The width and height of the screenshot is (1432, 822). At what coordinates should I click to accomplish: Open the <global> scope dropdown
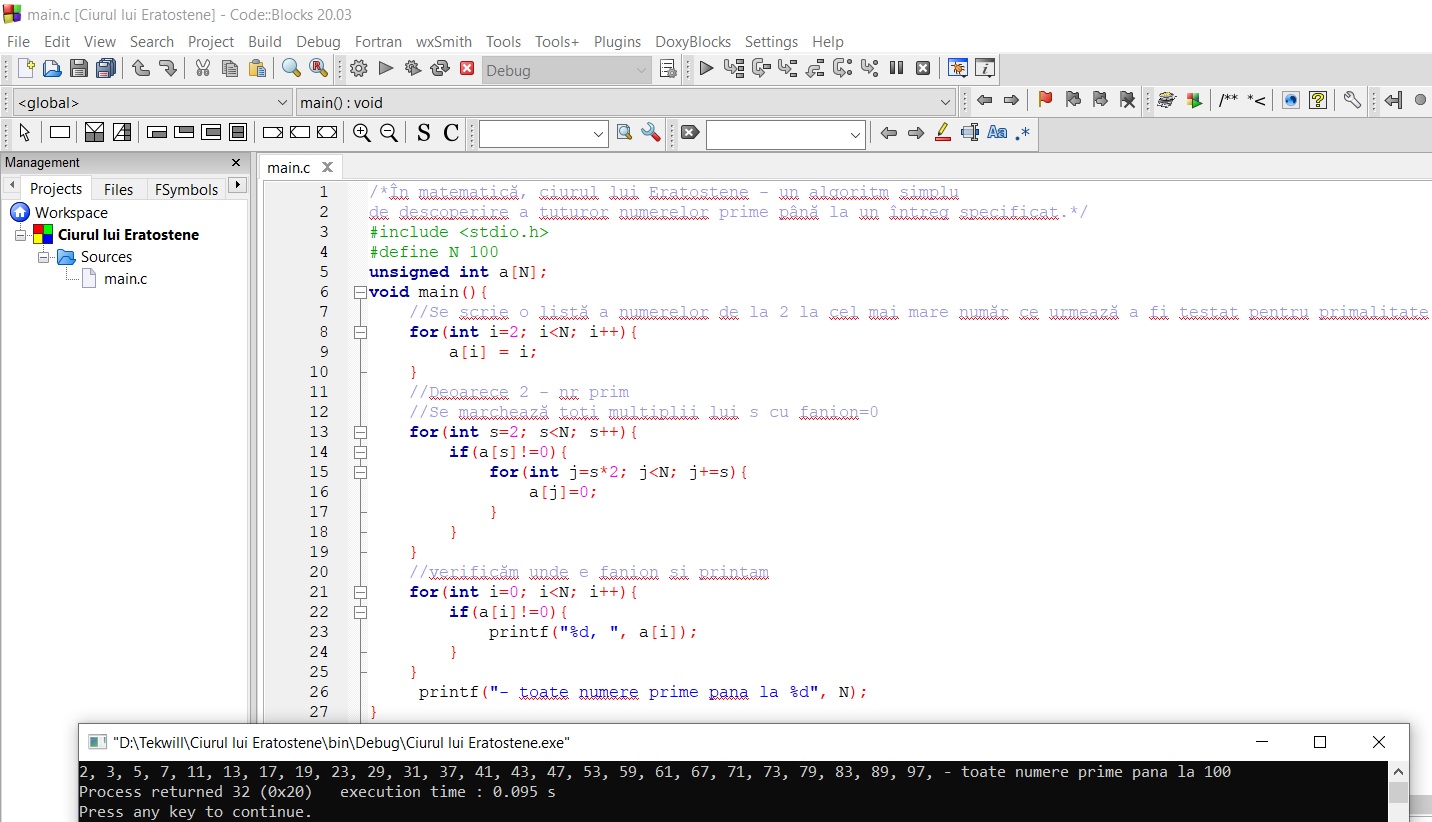point(150,101)
